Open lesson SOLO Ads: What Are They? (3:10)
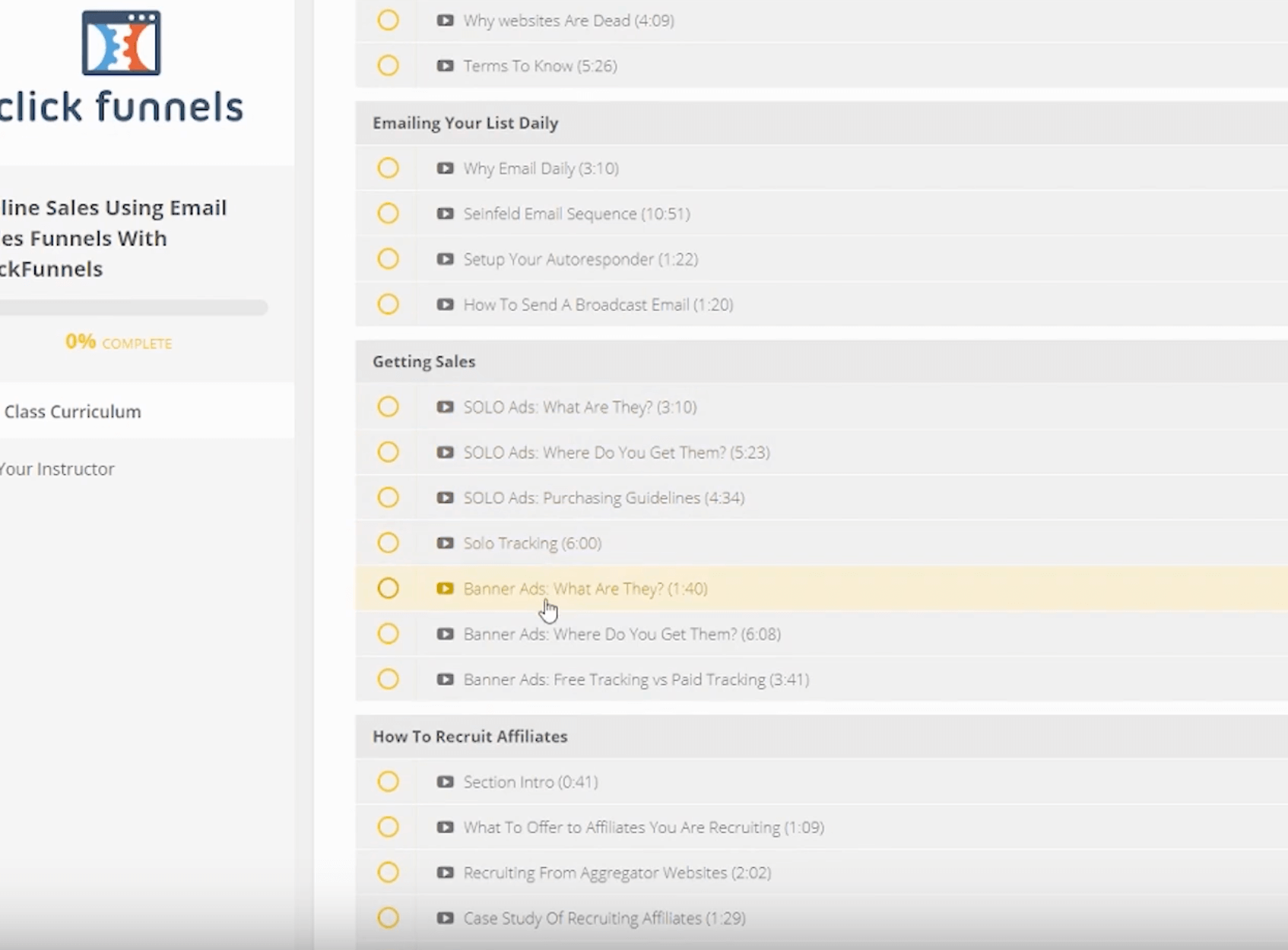Screen dimensions: 1288x950 pos(580,407)
